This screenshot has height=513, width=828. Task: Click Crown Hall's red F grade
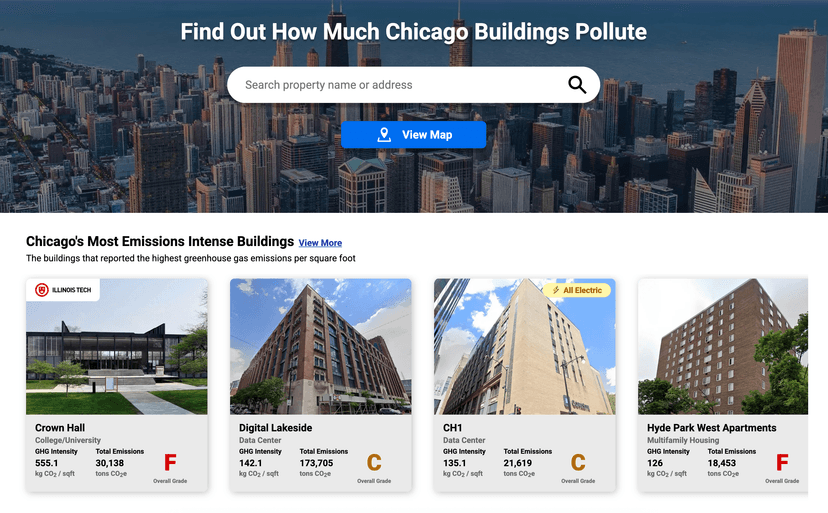[170, 462]
